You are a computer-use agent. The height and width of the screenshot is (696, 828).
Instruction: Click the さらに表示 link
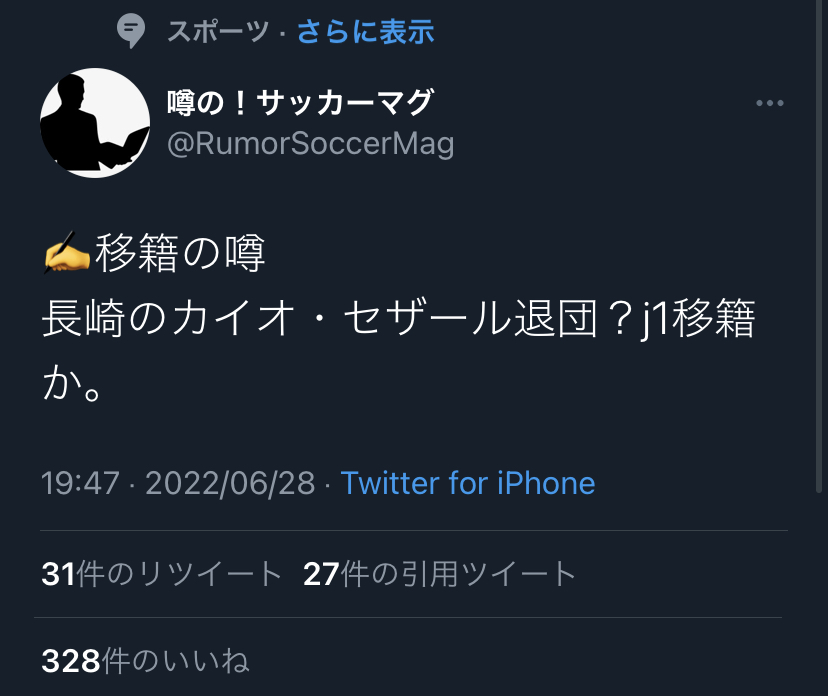point(365,31)
